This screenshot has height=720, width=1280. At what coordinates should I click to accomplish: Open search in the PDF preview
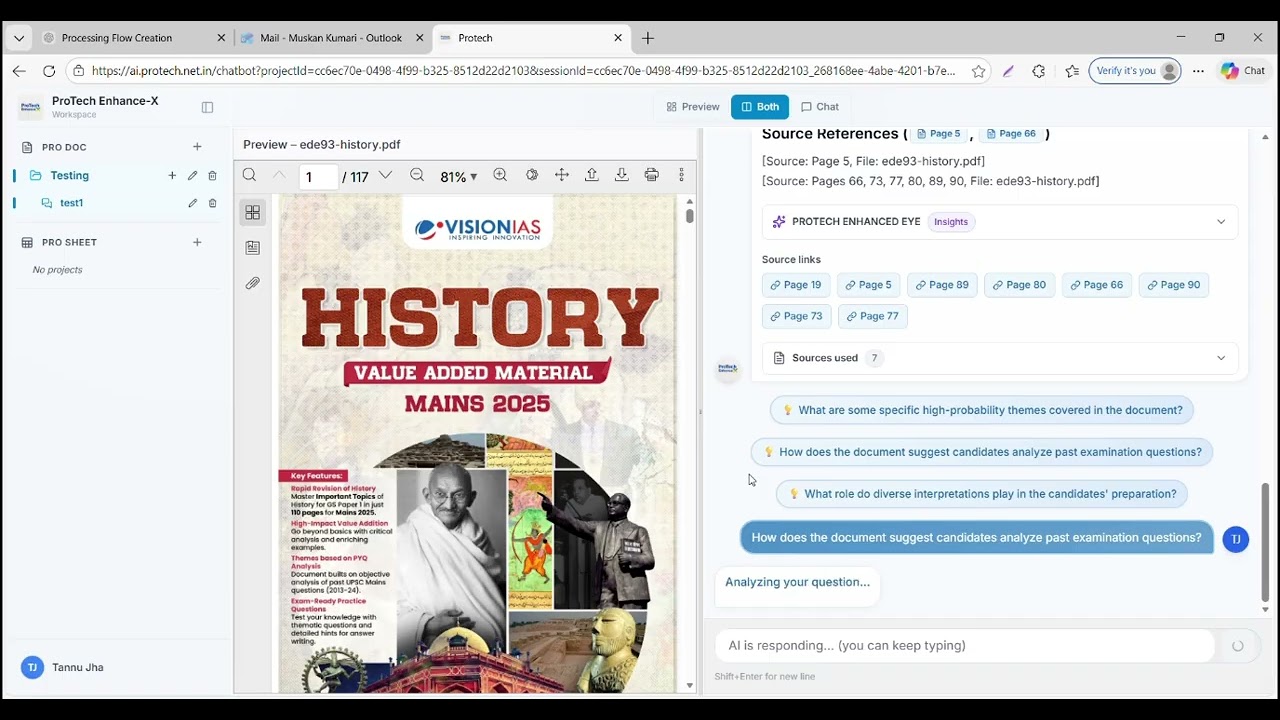pyautogui.click(x=249, y=175)
